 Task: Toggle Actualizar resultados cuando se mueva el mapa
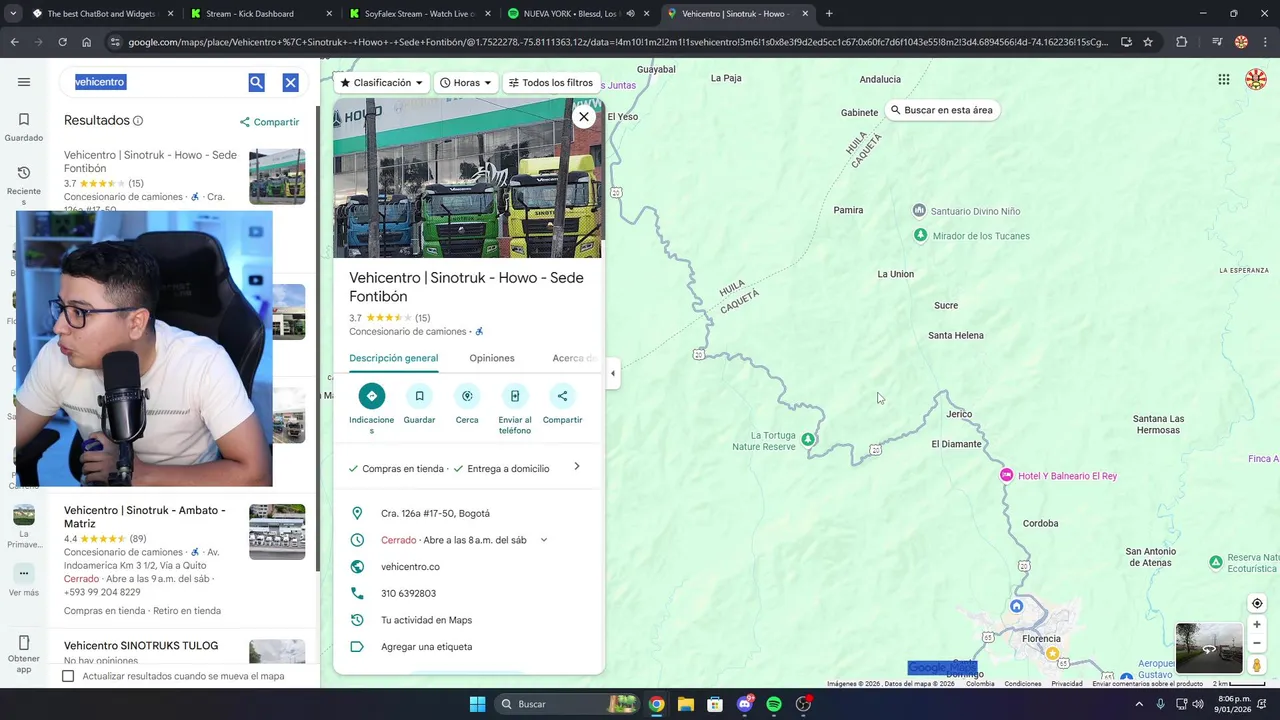68,676
